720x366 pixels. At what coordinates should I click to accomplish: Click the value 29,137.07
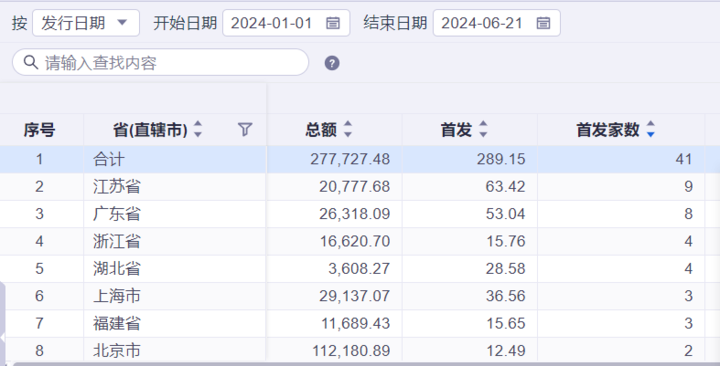coord(354,296)
